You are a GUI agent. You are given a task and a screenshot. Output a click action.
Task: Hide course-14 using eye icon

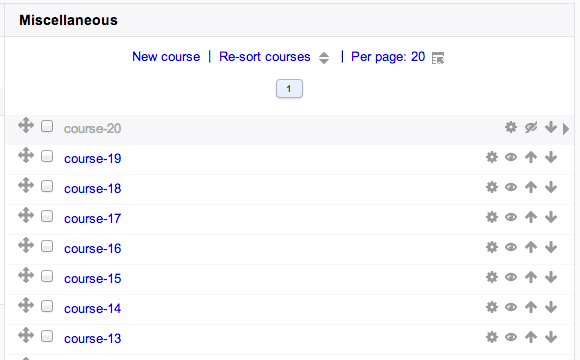coord(511,307)
